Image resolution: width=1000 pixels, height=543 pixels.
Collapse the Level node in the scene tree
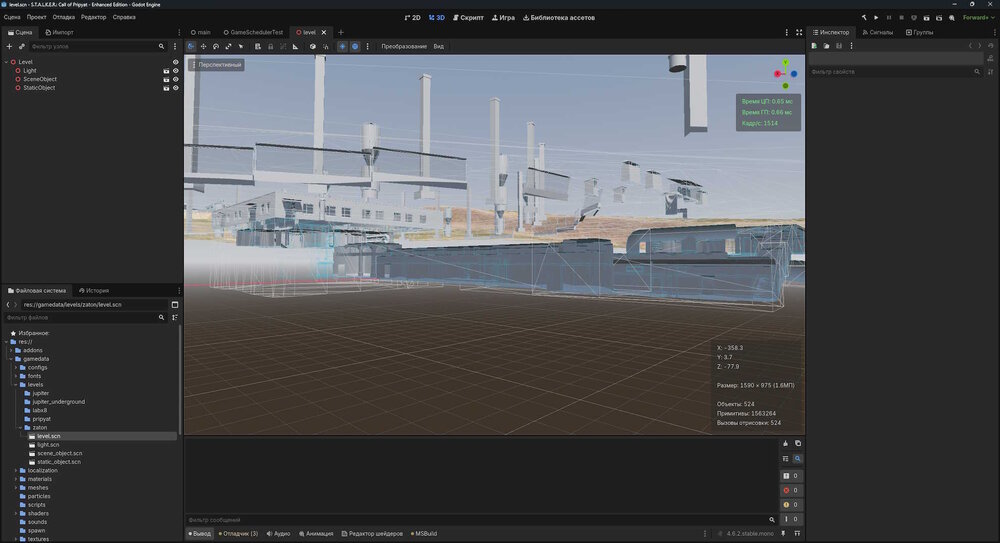6,63
